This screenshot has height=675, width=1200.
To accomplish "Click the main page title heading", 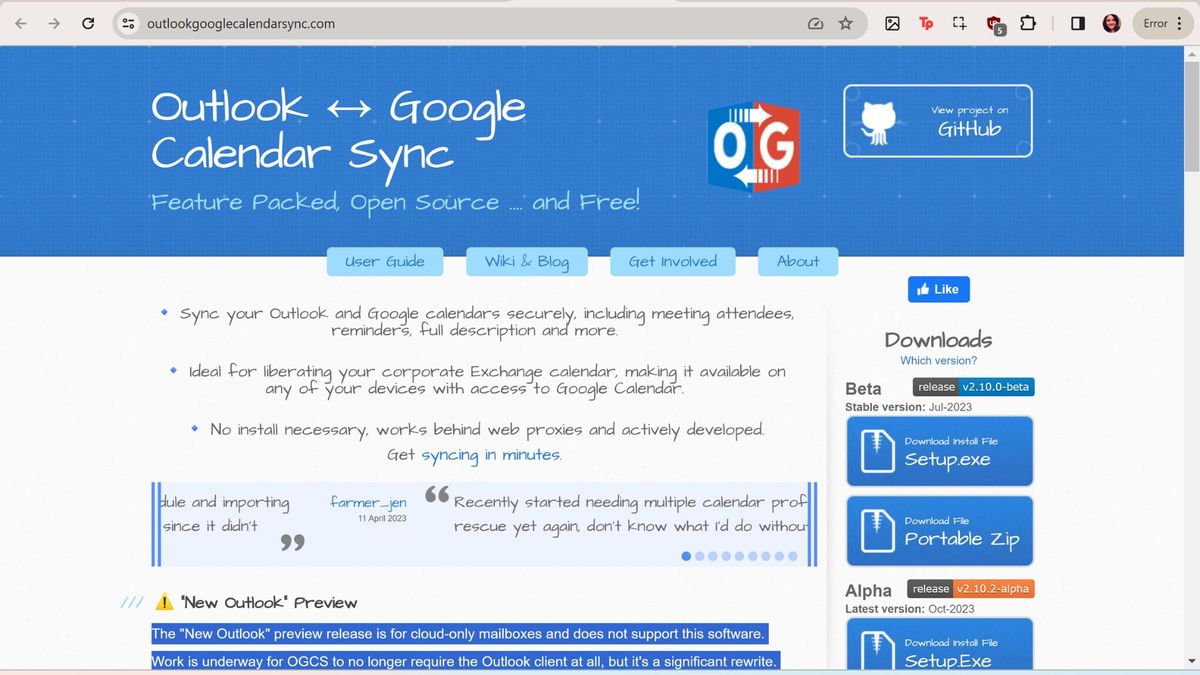I will (x=339, y=130).
